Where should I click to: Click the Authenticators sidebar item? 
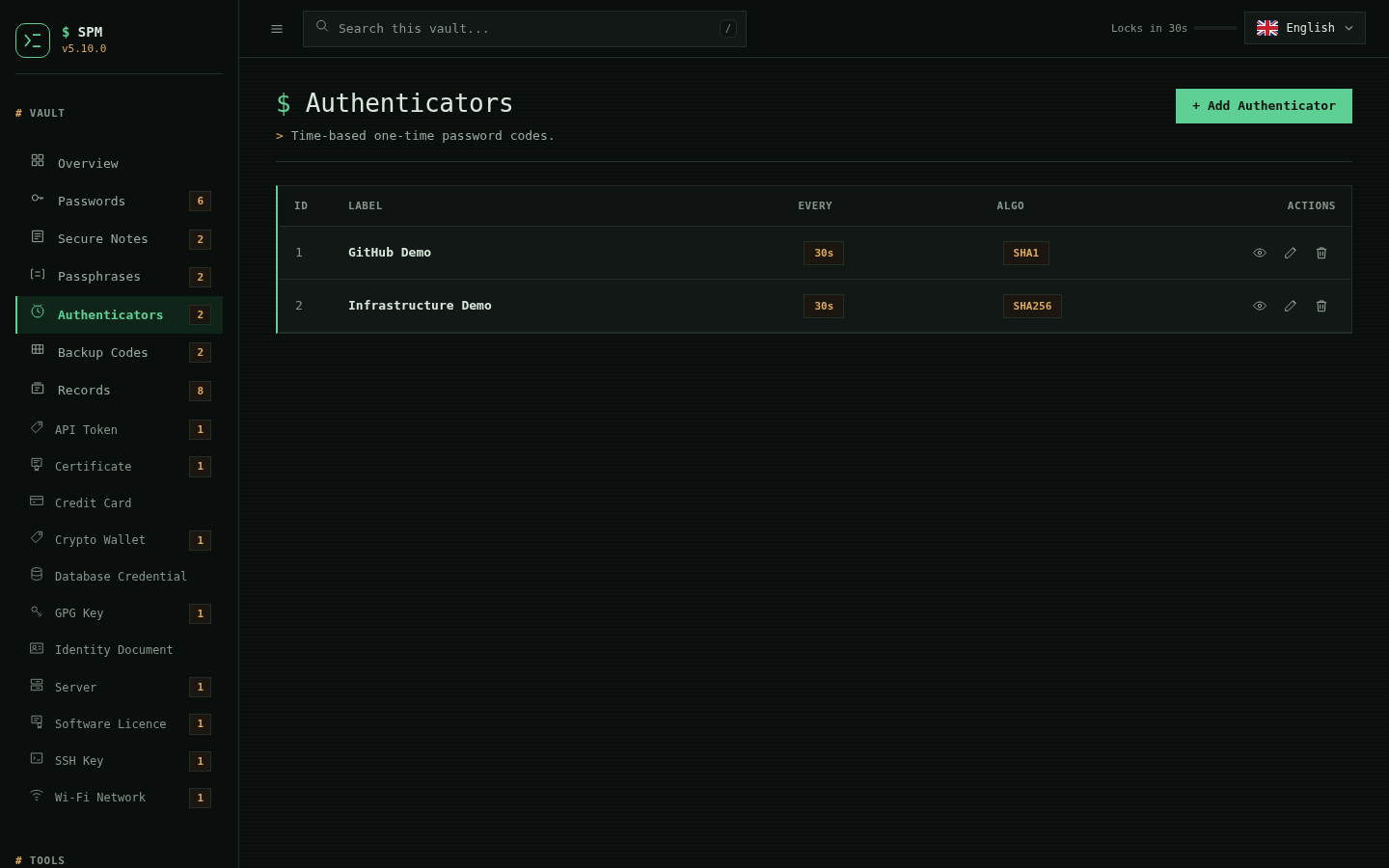pos(120,314)
